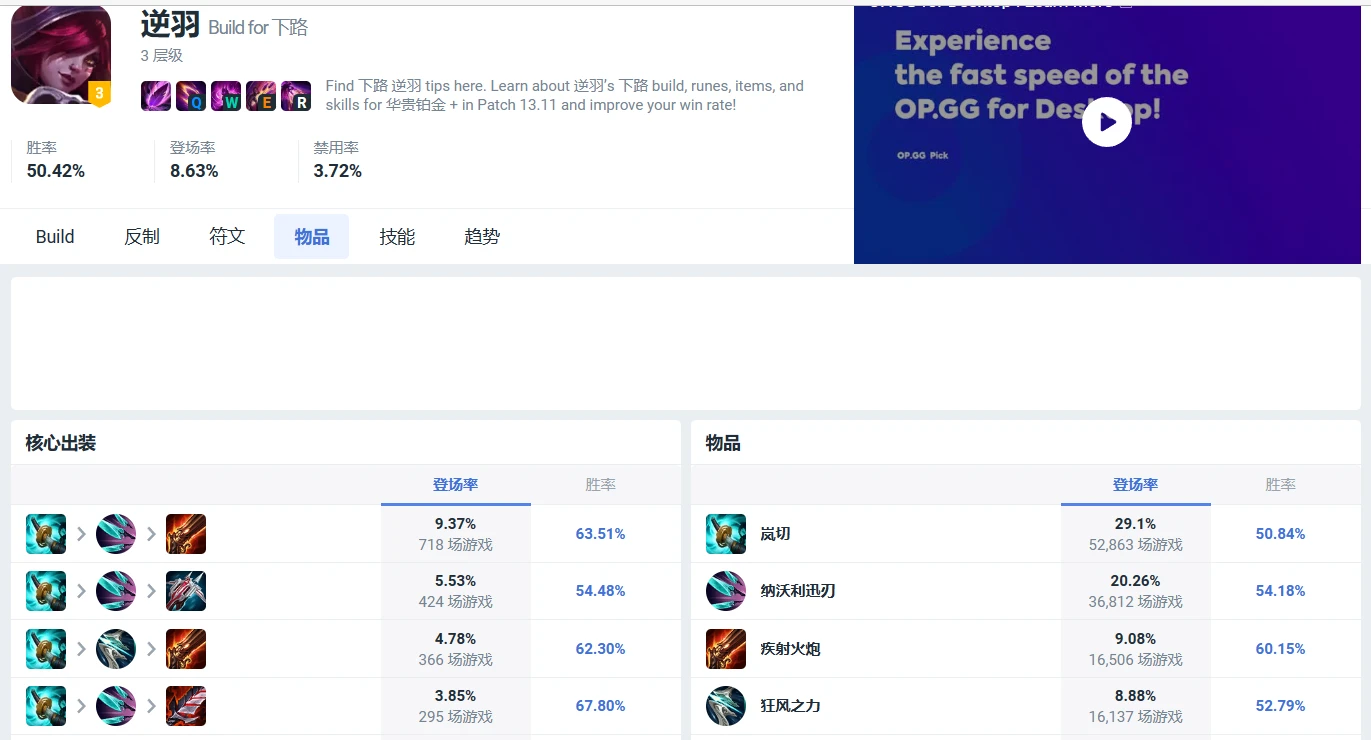Click 狂风之力 item icon in 物品 list
Screen dimensions: 1371x740
(726, 706)
